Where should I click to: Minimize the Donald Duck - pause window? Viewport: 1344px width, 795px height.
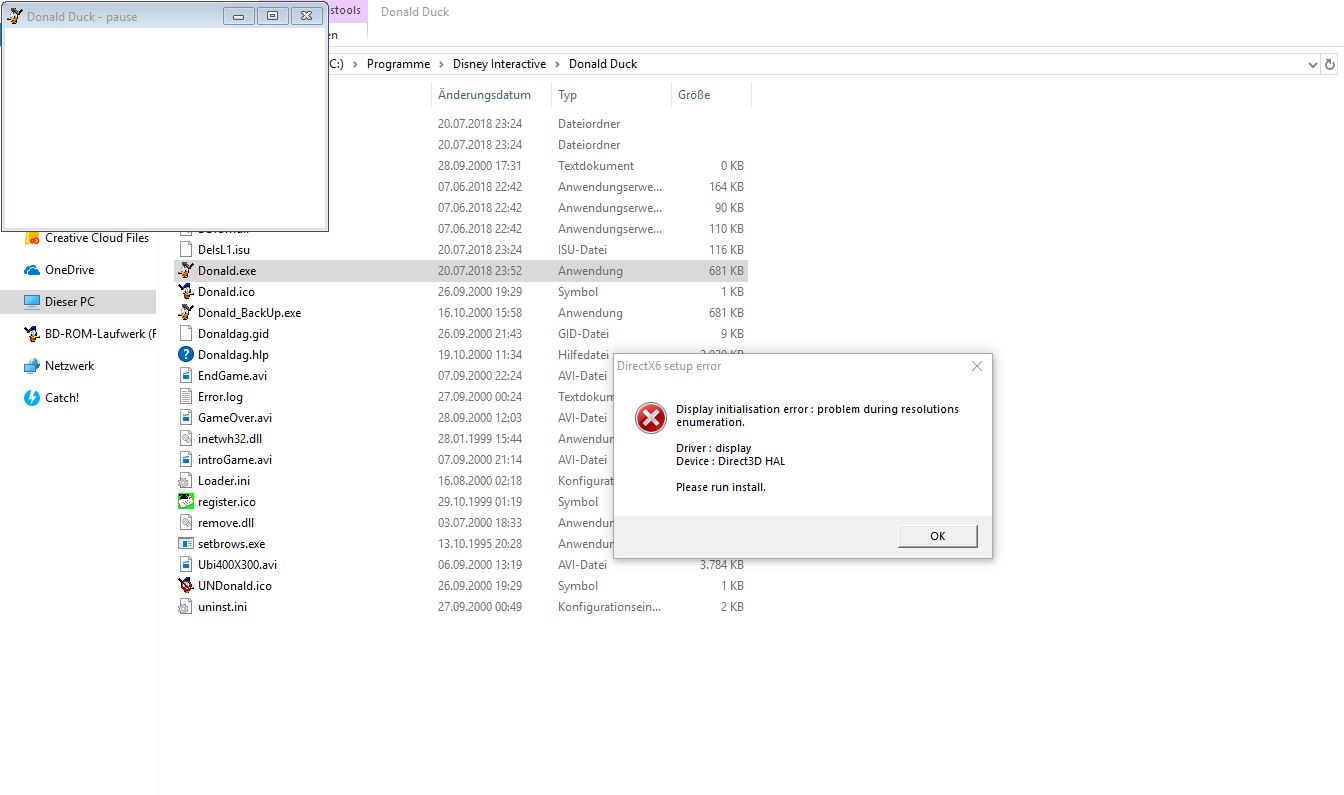click(238, 15)
